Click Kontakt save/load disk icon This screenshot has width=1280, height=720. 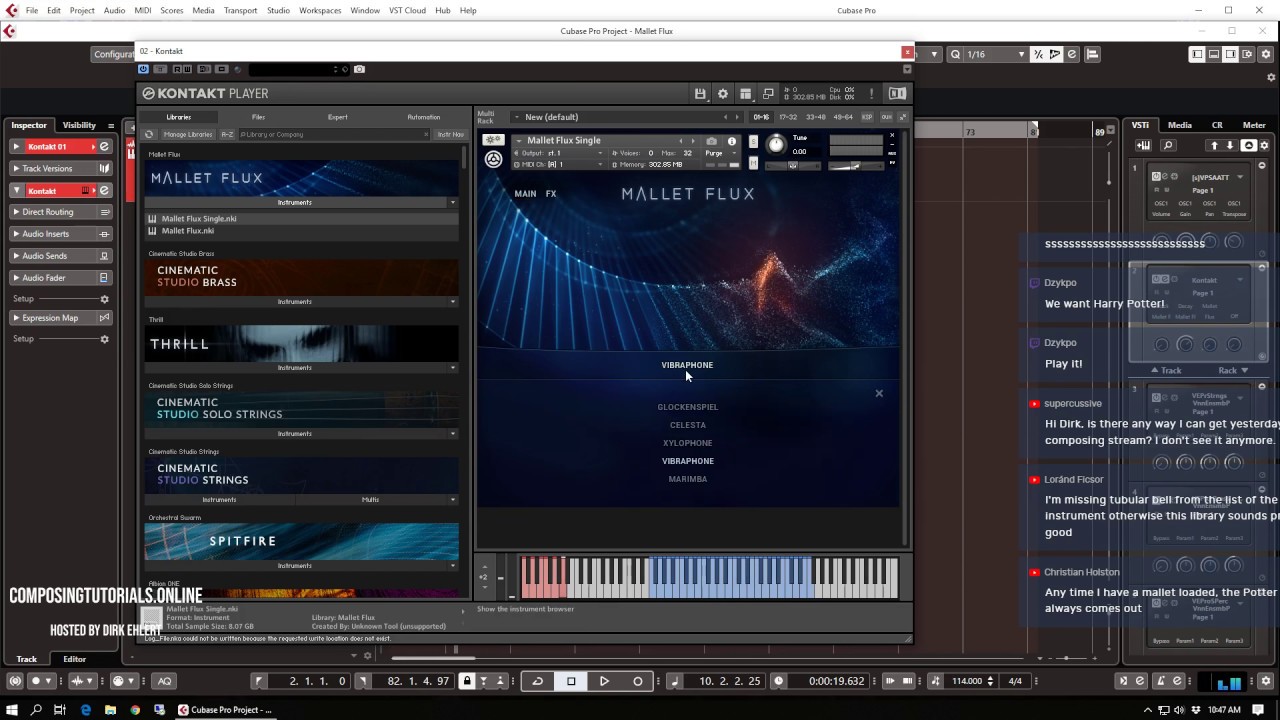[700, 93]
